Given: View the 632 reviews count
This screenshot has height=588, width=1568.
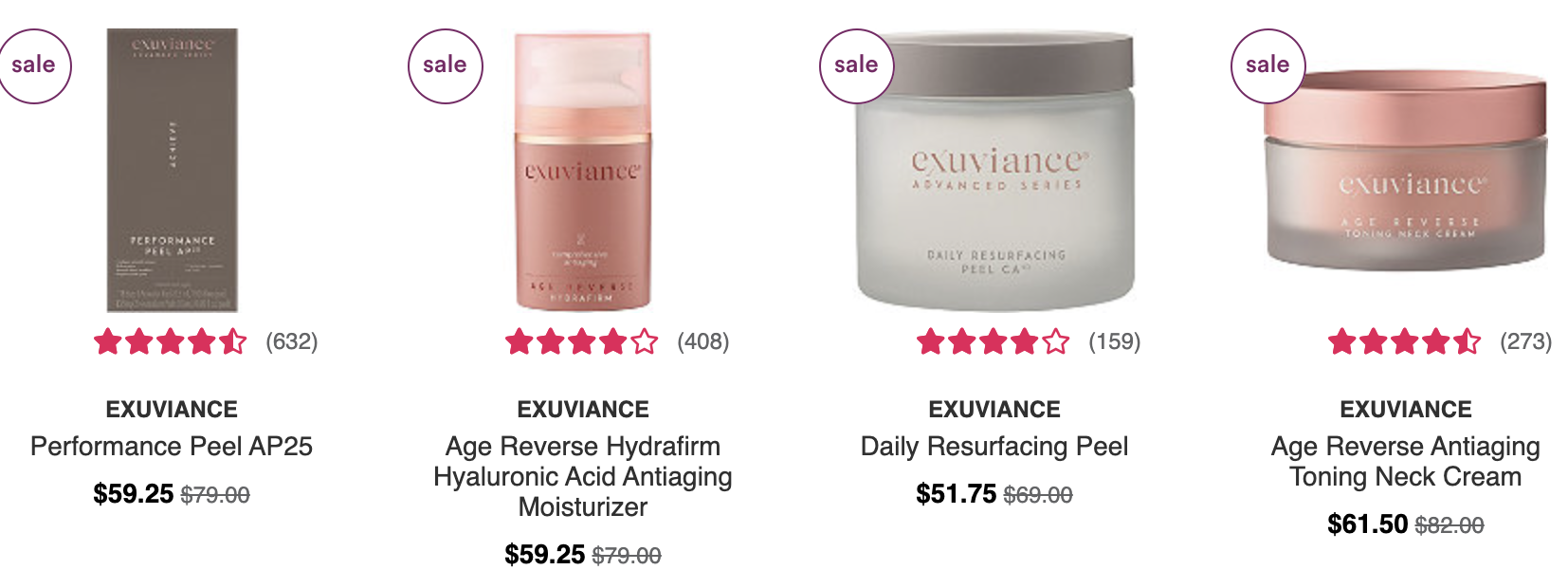Looking at the screenshot, I should (292, 341).
